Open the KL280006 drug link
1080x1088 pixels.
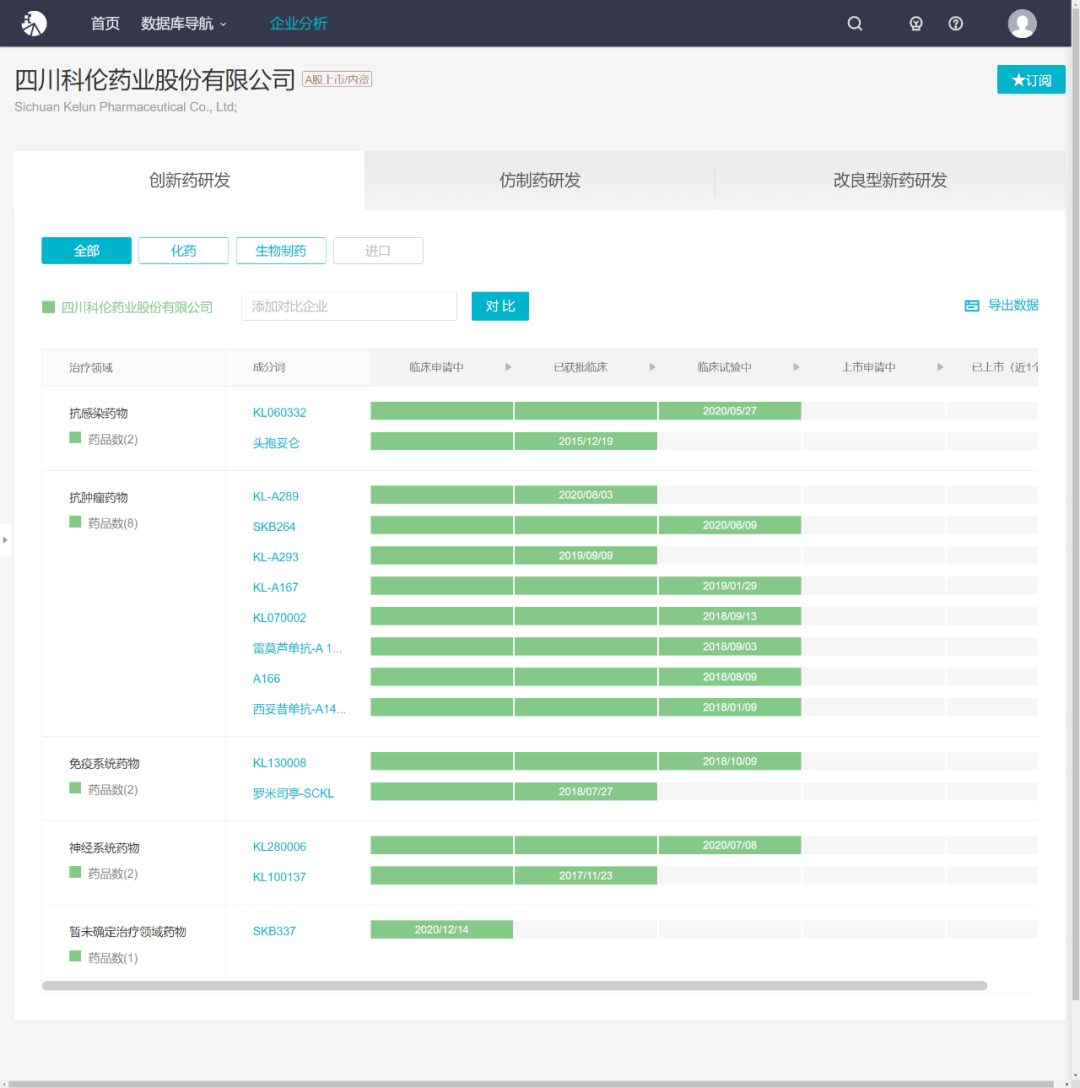point(279,847)
